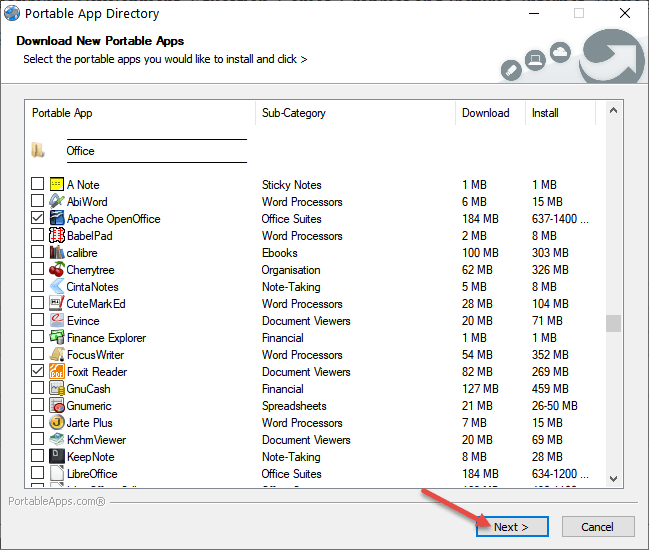
Task: Click the A Note sticky note icon
Action: (x=57, y=184)
